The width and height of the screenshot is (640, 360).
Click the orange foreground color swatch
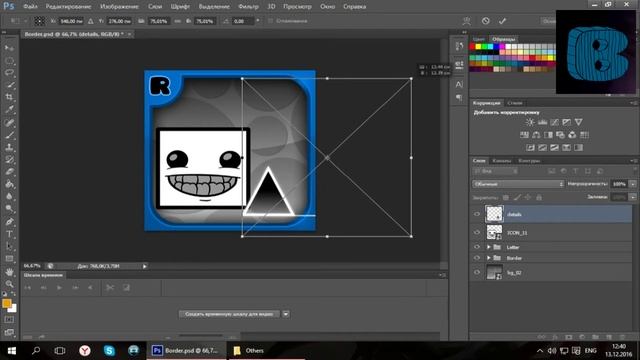tap(7, 303)
